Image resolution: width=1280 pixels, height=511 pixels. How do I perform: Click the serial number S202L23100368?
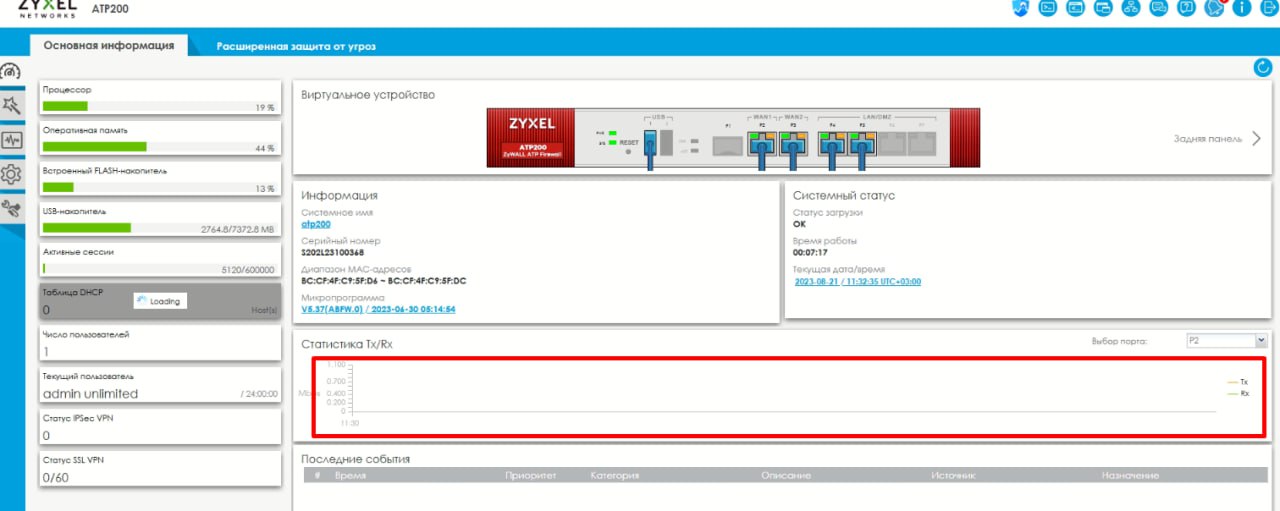(x=332, y=253)
